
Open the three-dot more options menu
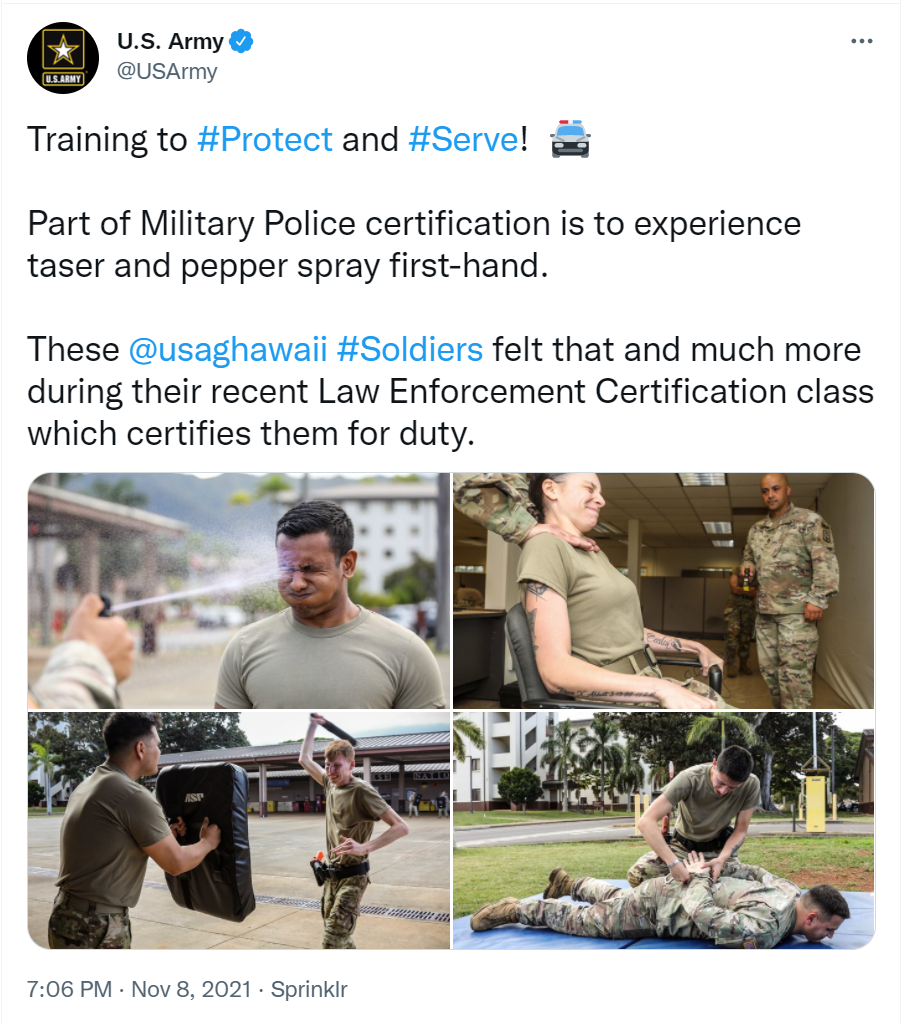coord(861,41)
